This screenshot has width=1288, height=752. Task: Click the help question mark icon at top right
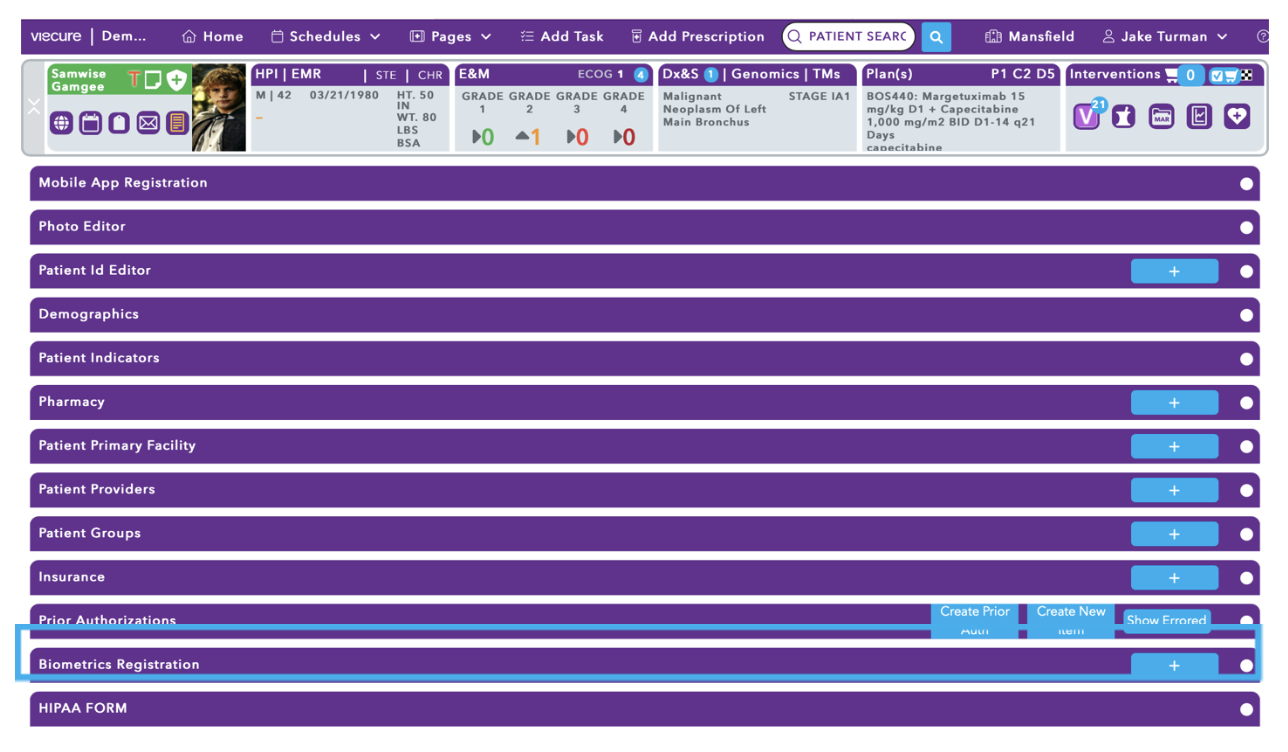(x=1263, y=36)
